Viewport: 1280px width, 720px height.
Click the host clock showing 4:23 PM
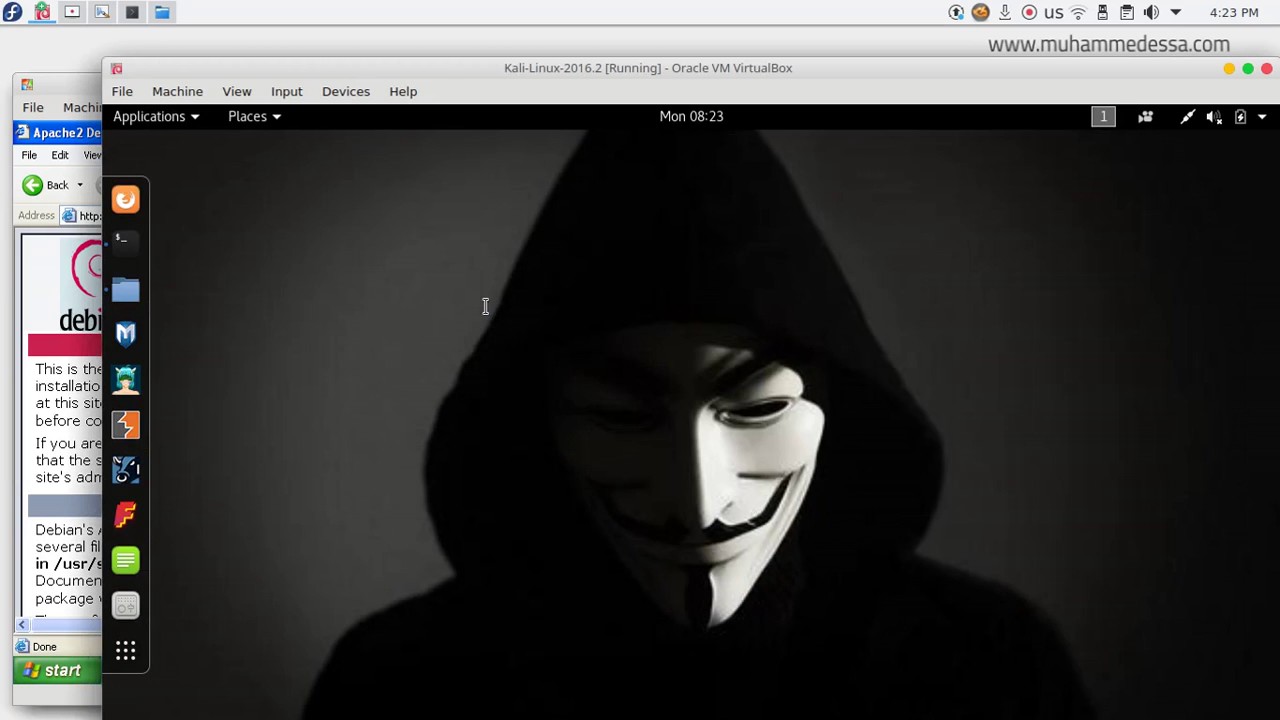pyautogui.click(x=1234, y=13)
